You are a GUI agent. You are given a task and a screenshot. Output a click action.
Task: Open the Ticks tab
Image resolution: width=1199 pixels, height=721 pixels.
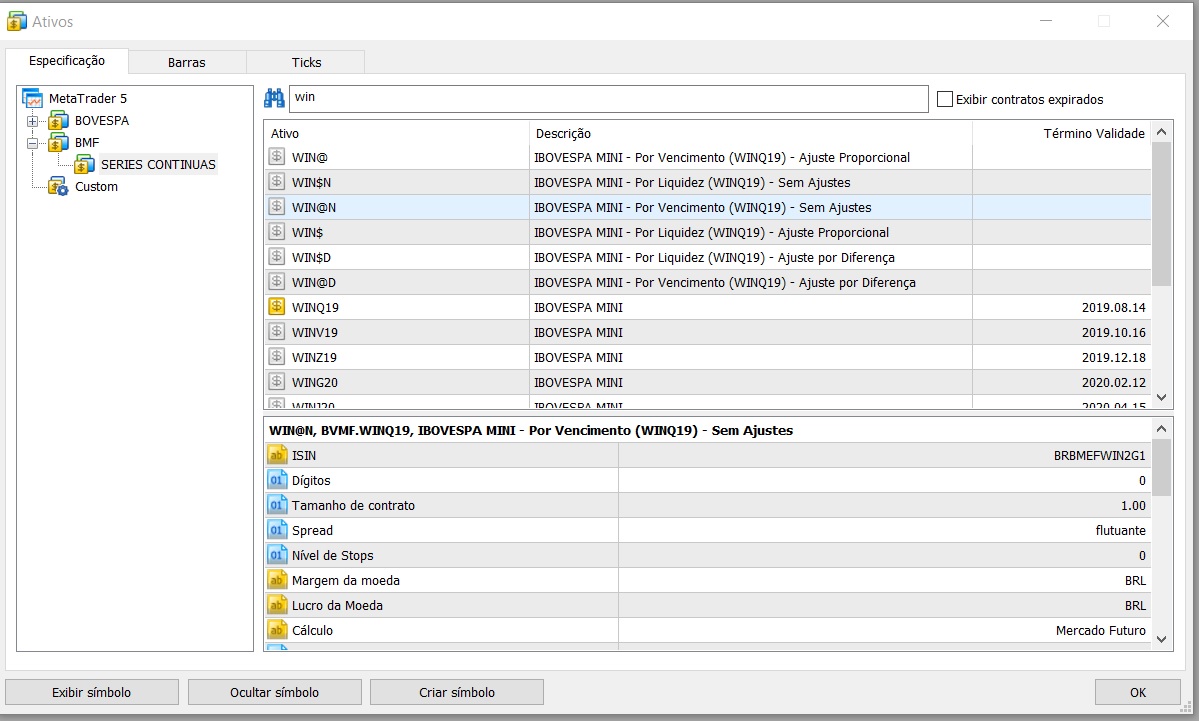pos(306,62)
